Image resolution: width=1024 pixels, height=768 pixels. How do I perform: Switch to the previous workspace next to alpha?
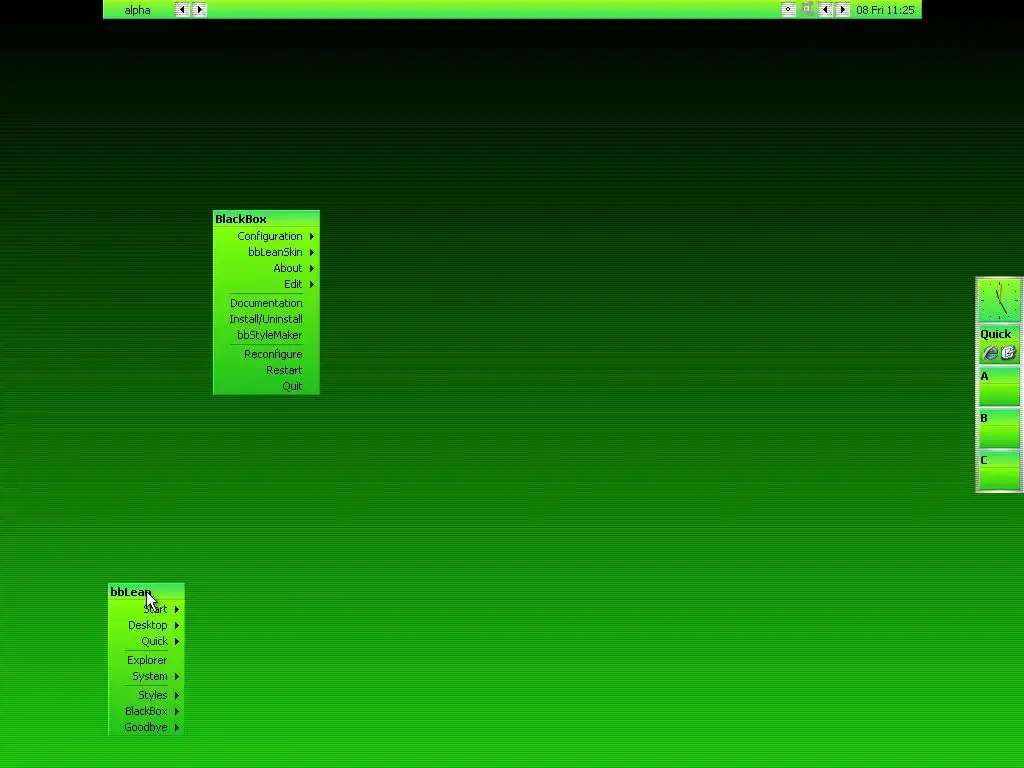(182, 10)
